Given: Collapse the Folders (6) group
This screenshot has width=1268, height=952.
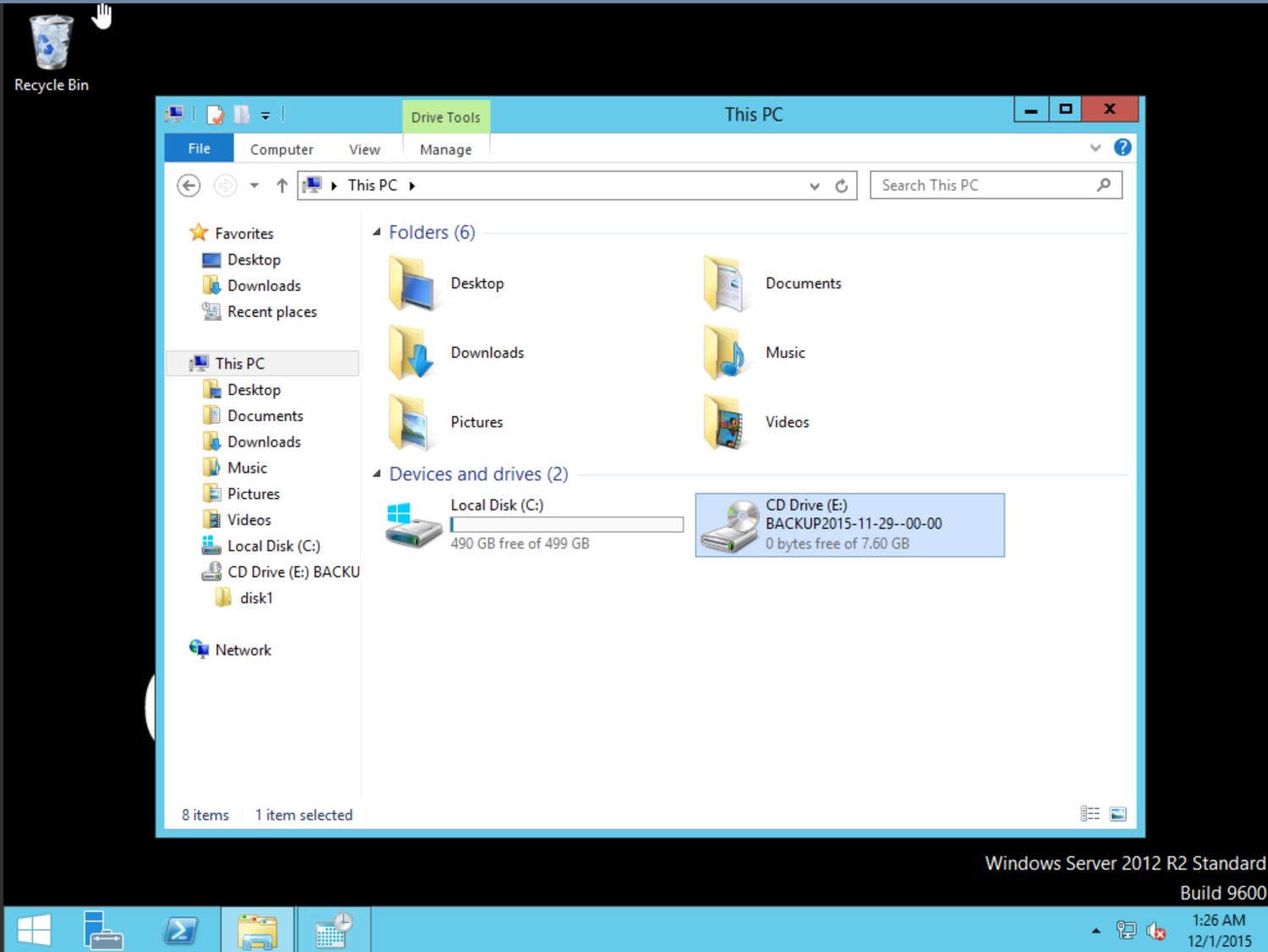Looking at the screenshot, I should point(377,232).
